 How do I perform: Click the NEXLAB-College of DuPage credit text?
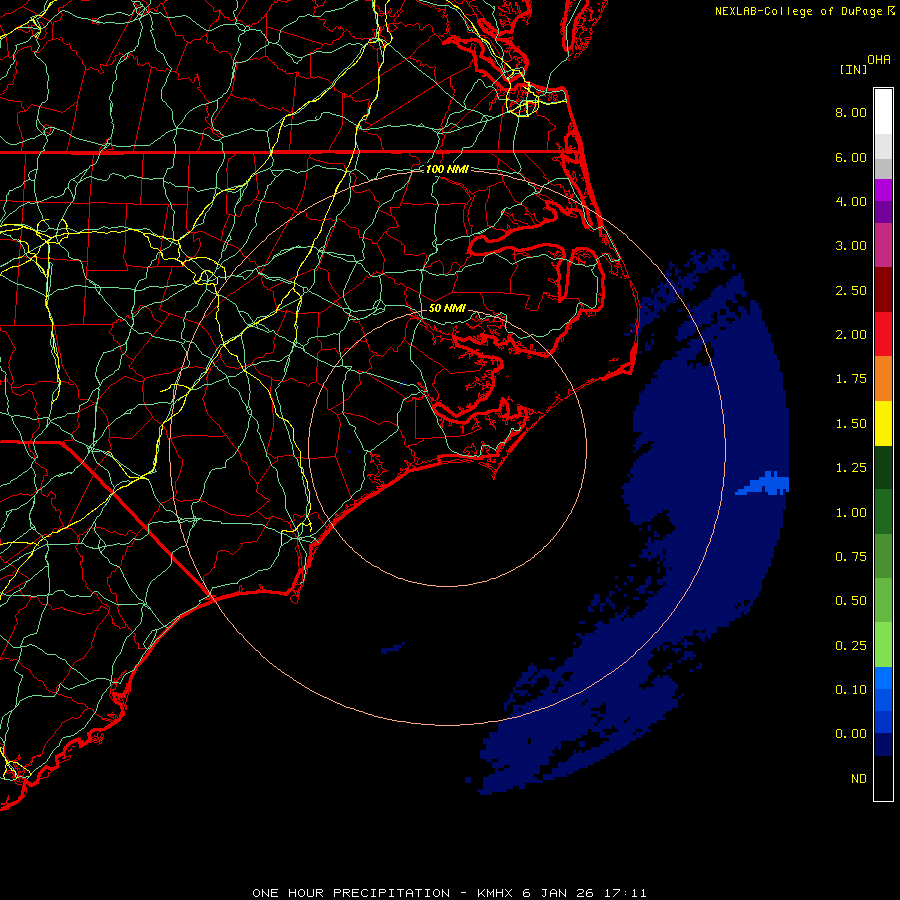pos(798,11)
